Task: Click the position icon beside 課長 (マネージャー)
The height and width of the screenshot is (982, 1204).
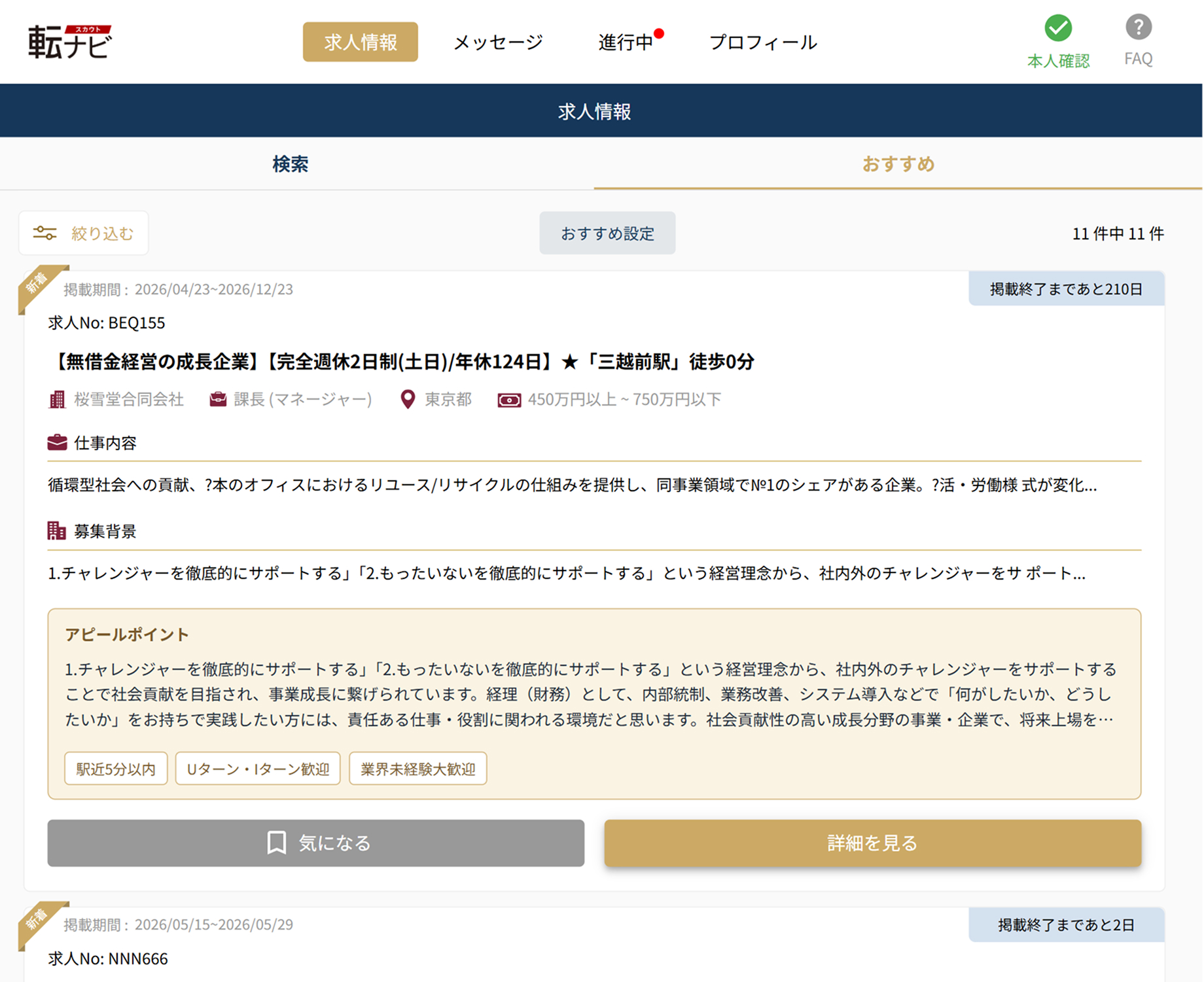Action: point(218,399)
